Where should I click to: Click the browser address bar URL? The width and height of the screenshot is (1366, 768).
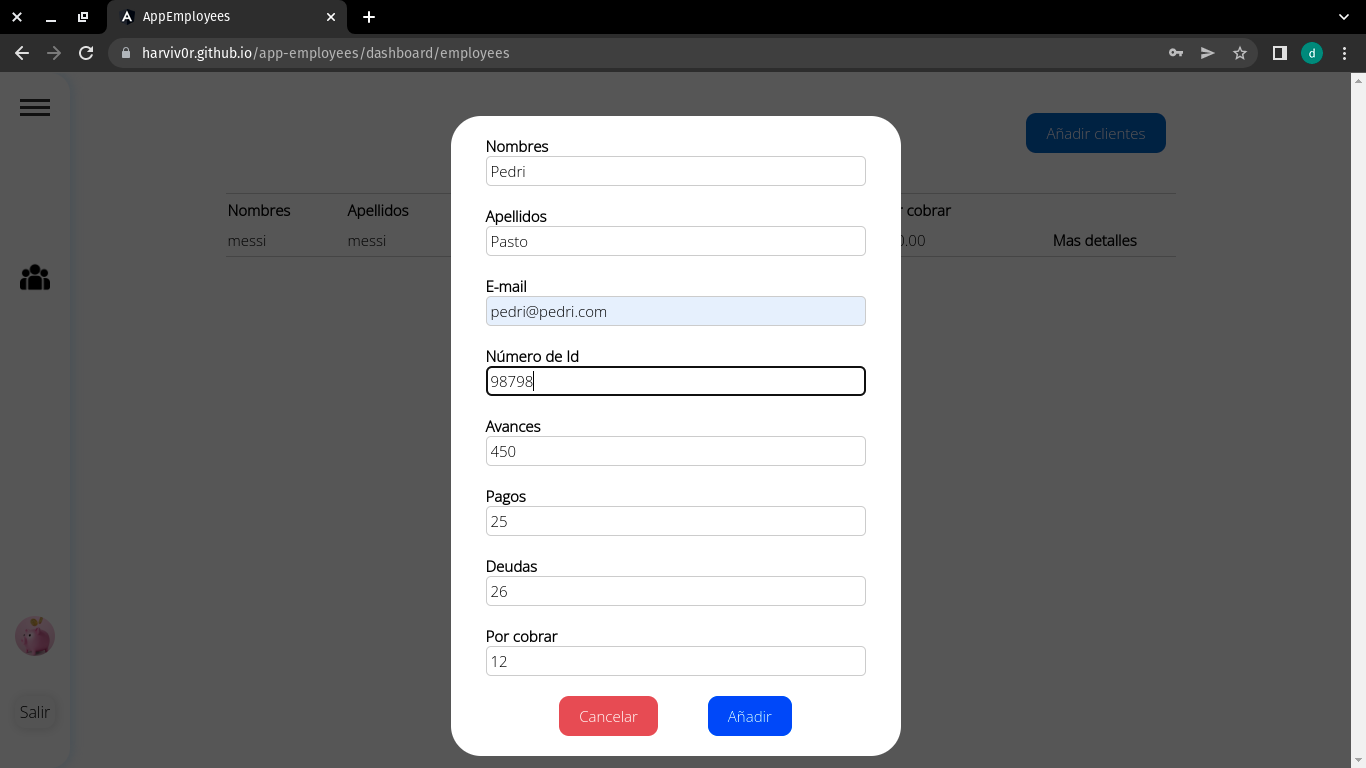pyautogui.click(x=326, y=53)
